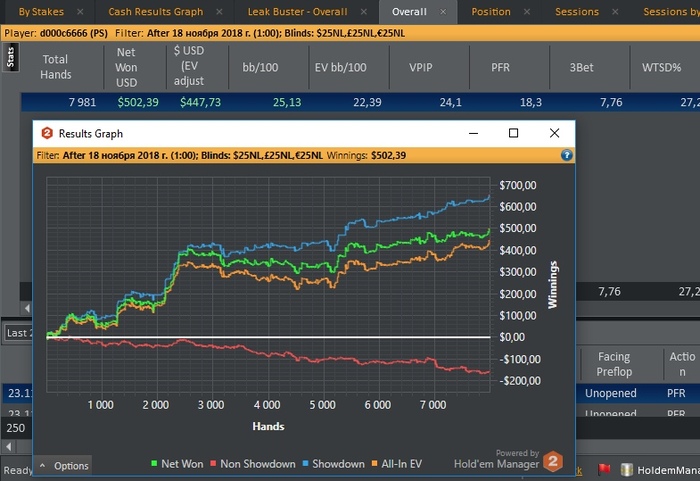Click the Results Graph filter bar text

point(221,155)
